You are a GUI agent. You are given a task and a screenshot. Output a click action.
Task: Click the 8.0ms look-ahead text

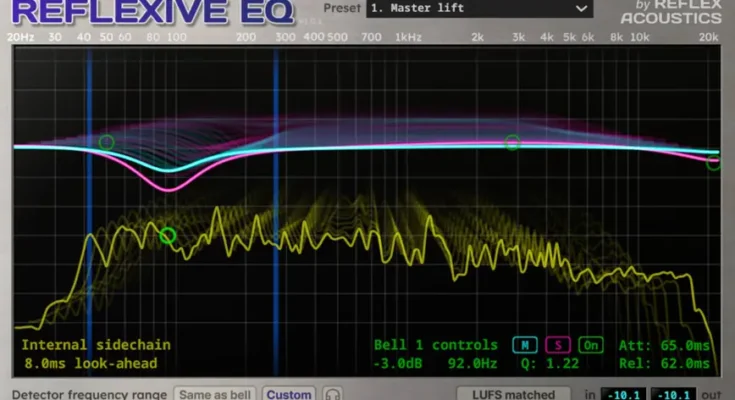click(90, 363)
